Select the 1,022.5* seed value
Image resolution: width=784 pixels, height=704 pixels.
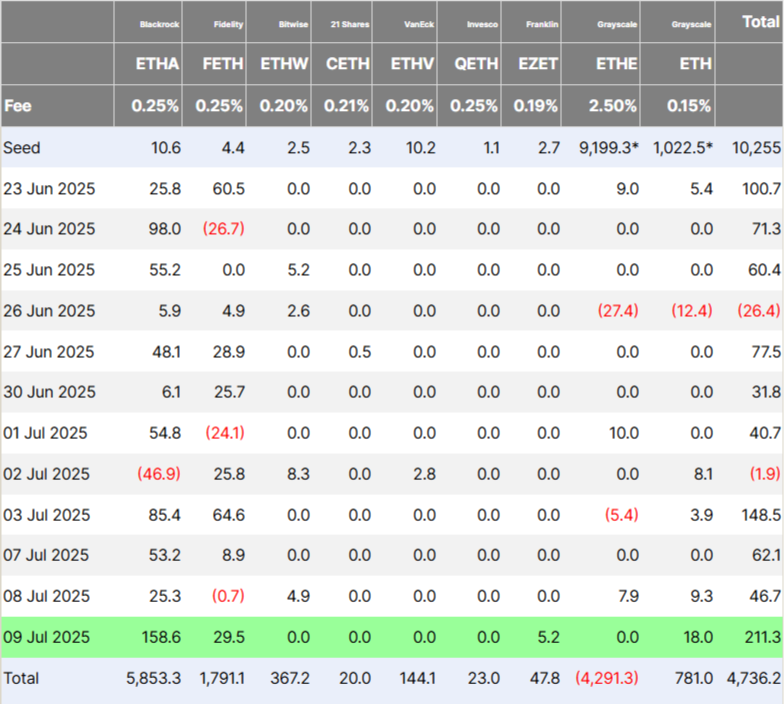683,148
